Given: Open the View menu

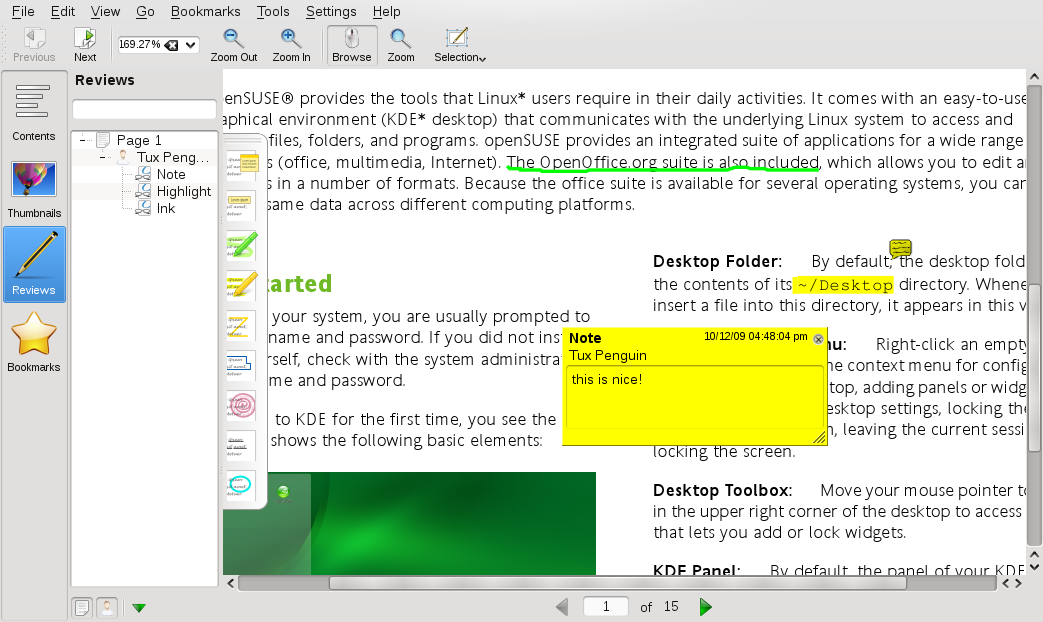Looking at the screenshot, I should [x=105, y=11].
